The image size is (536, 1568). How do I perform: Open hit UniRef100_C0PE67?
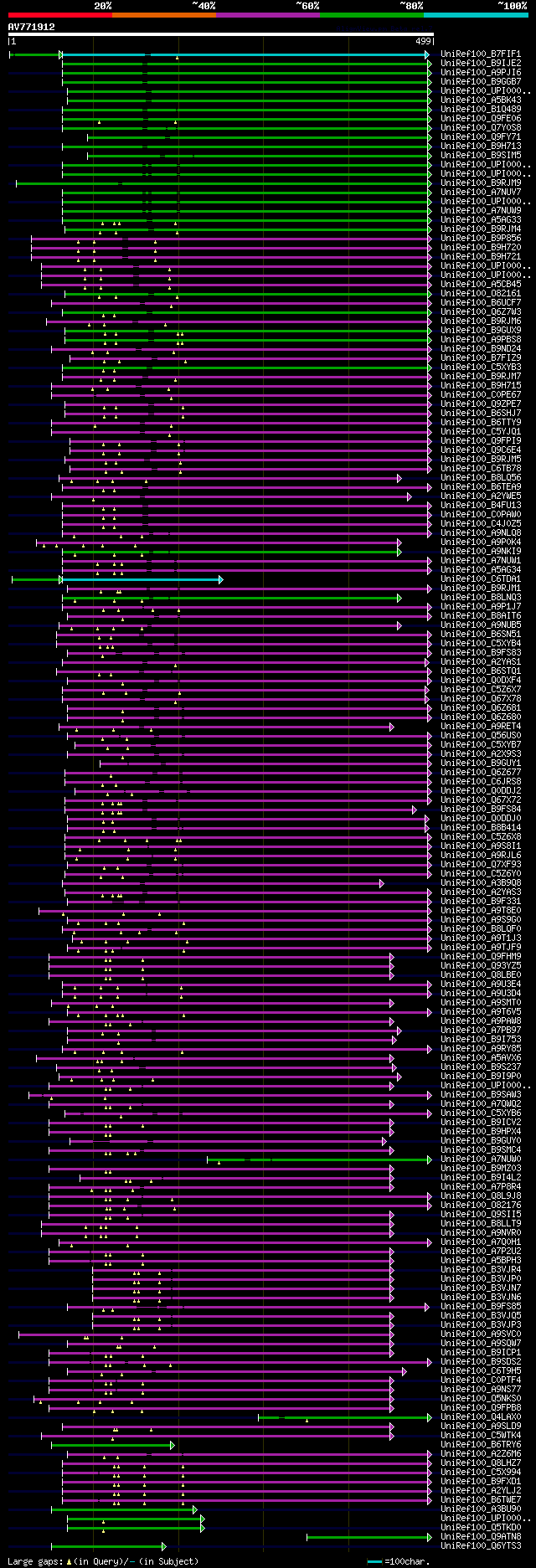click(x=481, y=395)
